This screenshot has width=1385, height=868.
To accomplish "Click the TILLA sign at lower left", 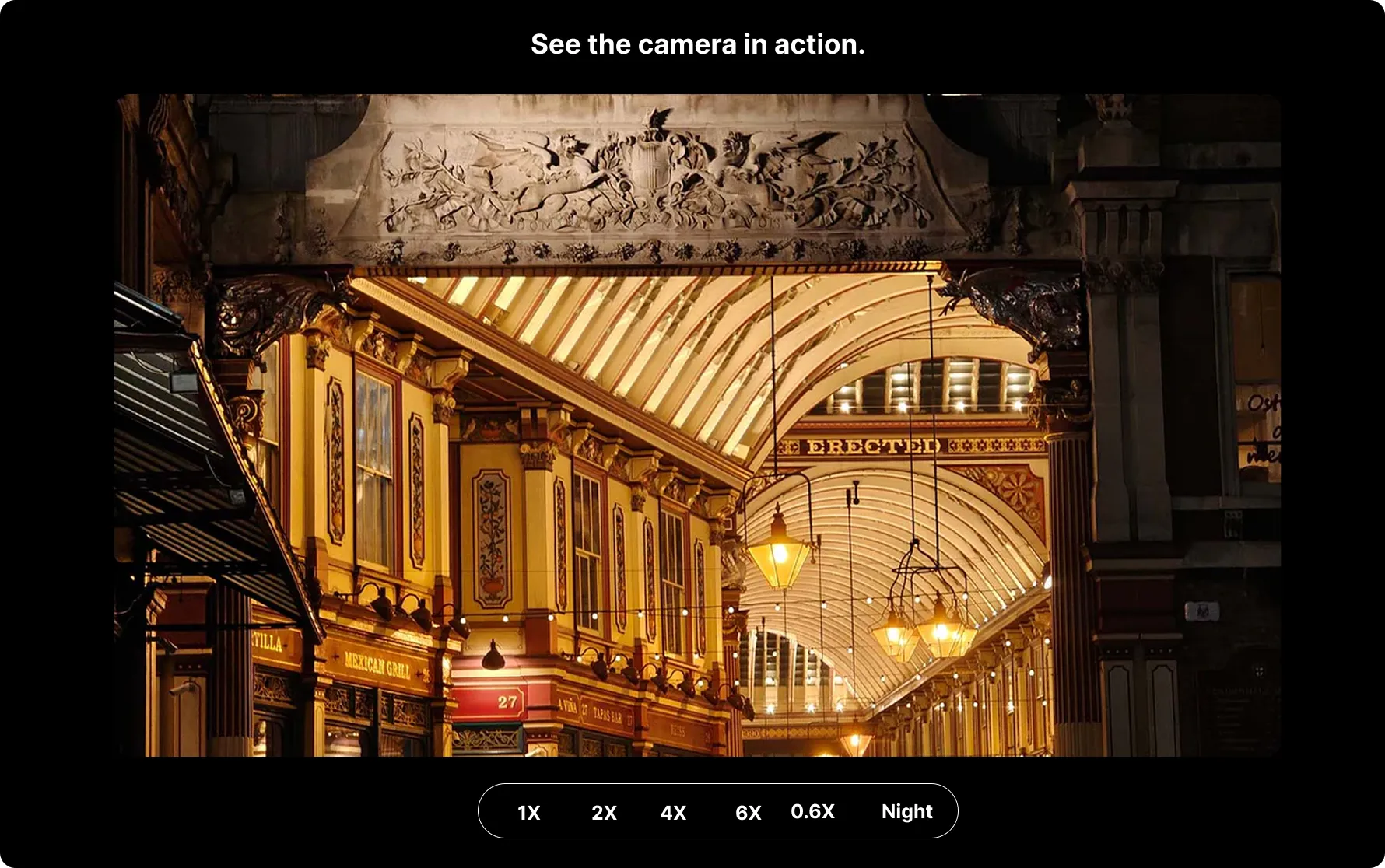I will point(268,642).
